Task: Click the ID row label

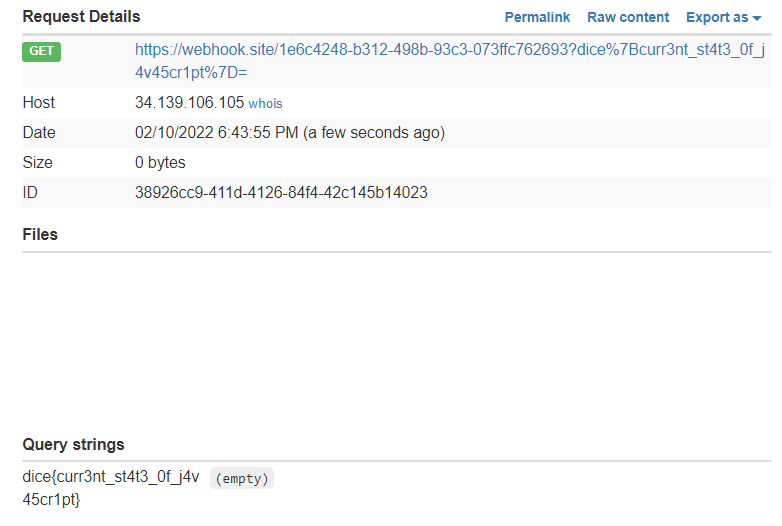Action: click(30, 193)
